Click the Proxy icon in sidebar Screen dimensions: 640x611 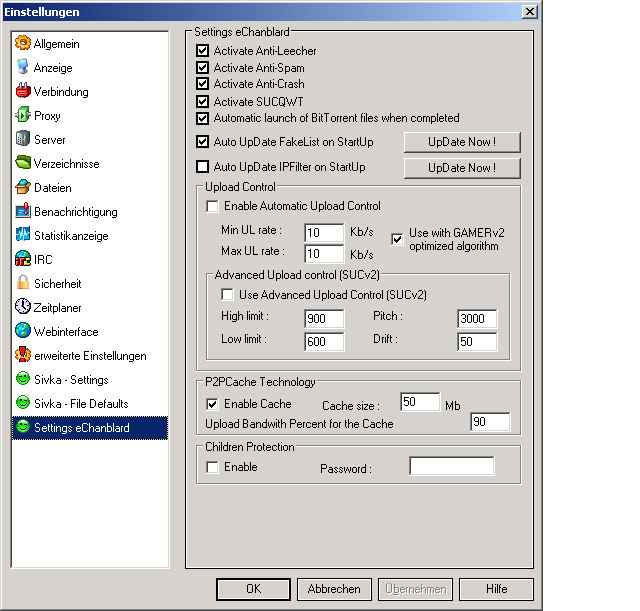coord(23,115)
